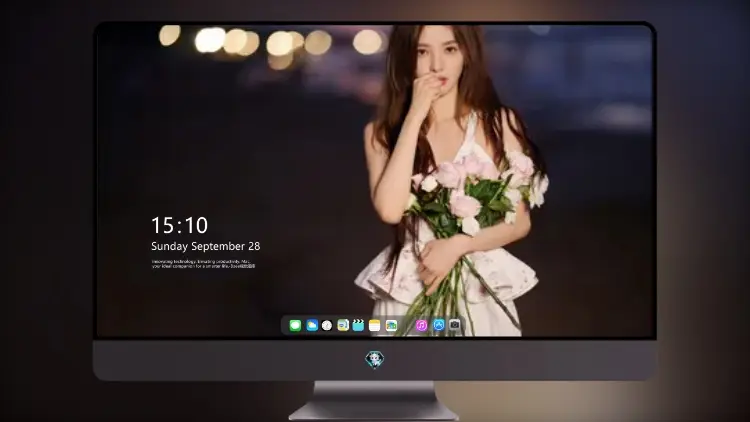Open the Photos gallery icon in the dock
This screenshot has width=750, height=422.
[391, 326]
